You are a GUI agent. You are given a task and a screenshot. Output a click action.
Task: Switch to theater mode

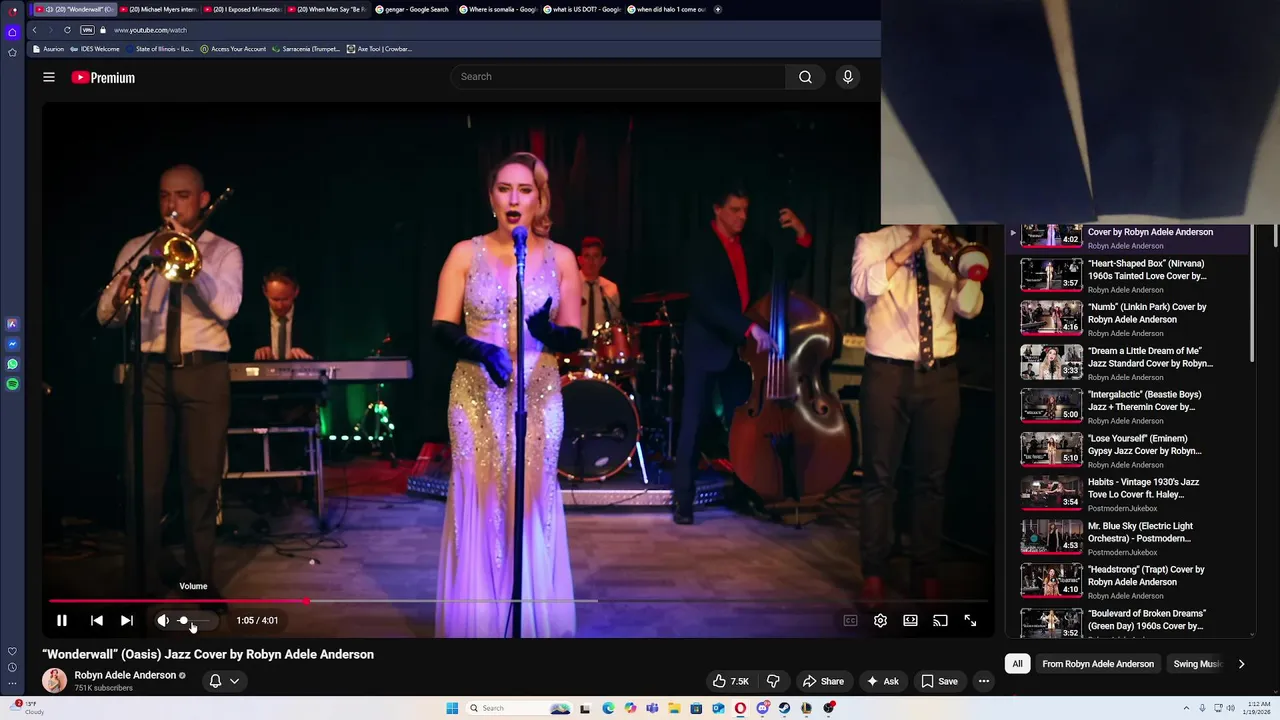pyautogui.click(x=910, y=621)
